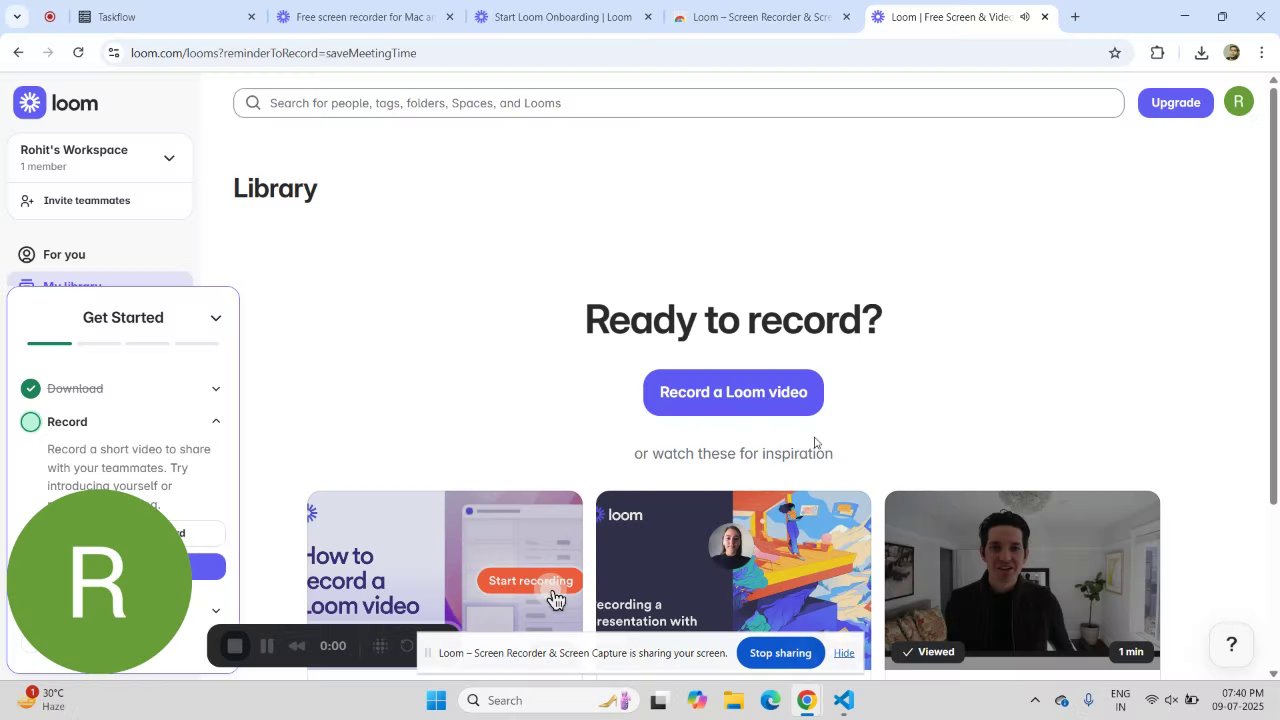The width and height of the screenshot is (1280, 720).
Task: Pause the Loom recording
Action: click(x=267, y=646)
